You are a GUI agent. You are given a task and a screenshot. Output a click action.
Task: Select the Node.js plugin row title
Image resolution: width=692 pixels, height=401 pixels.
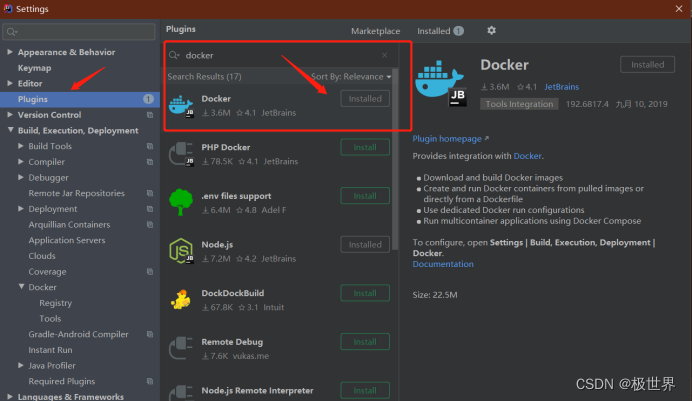pos(217,244)
